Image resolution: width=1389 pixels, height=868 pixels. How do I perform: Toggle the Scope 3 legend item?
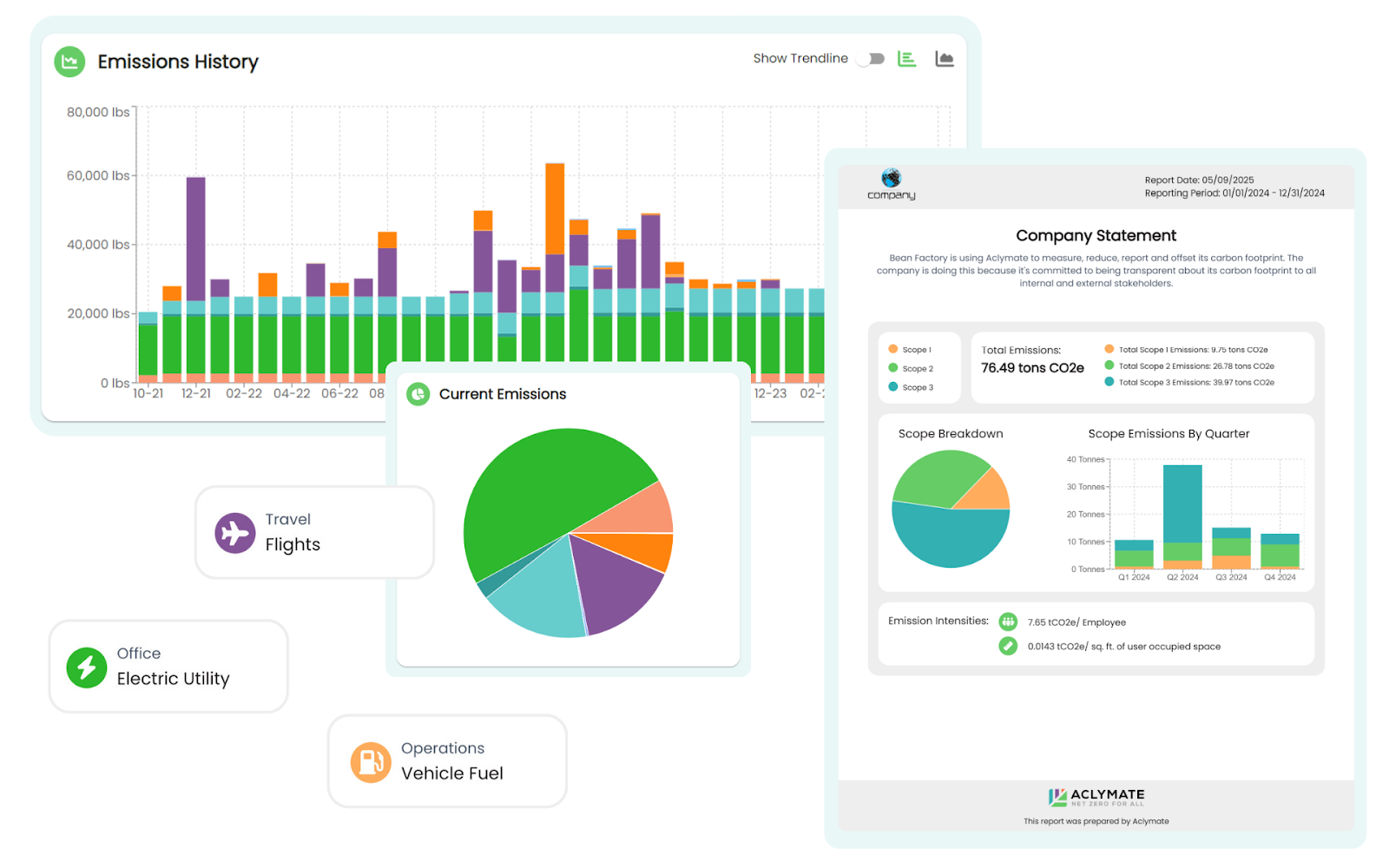click(916, 387)
